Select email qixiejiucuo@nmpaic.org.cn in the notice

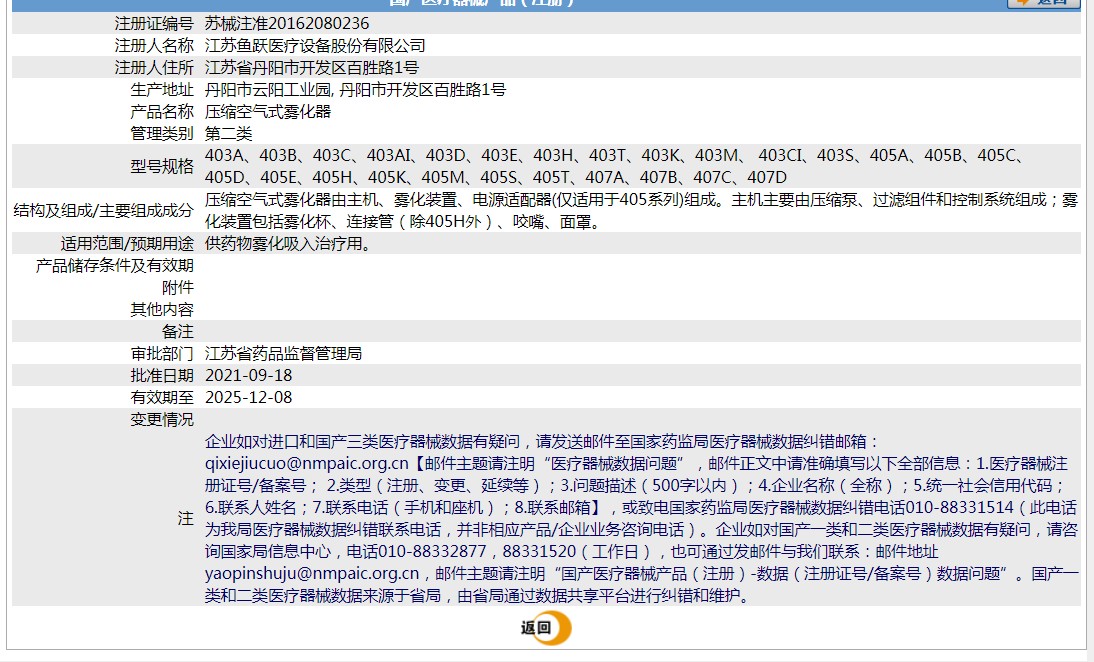pyautogui.click(x=306, y=463)
